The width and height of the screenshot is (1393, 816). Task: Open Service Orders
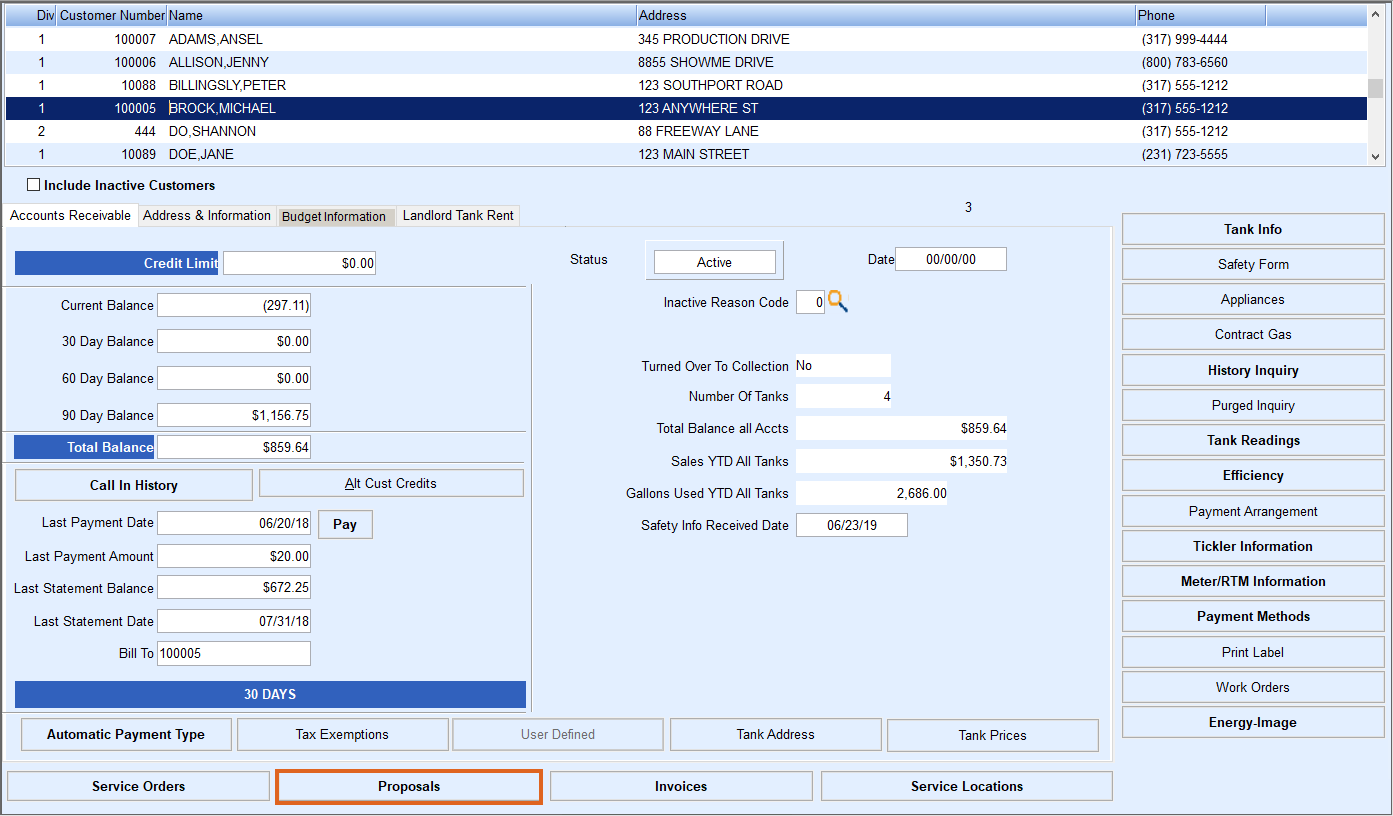click(x=139, y=787)
